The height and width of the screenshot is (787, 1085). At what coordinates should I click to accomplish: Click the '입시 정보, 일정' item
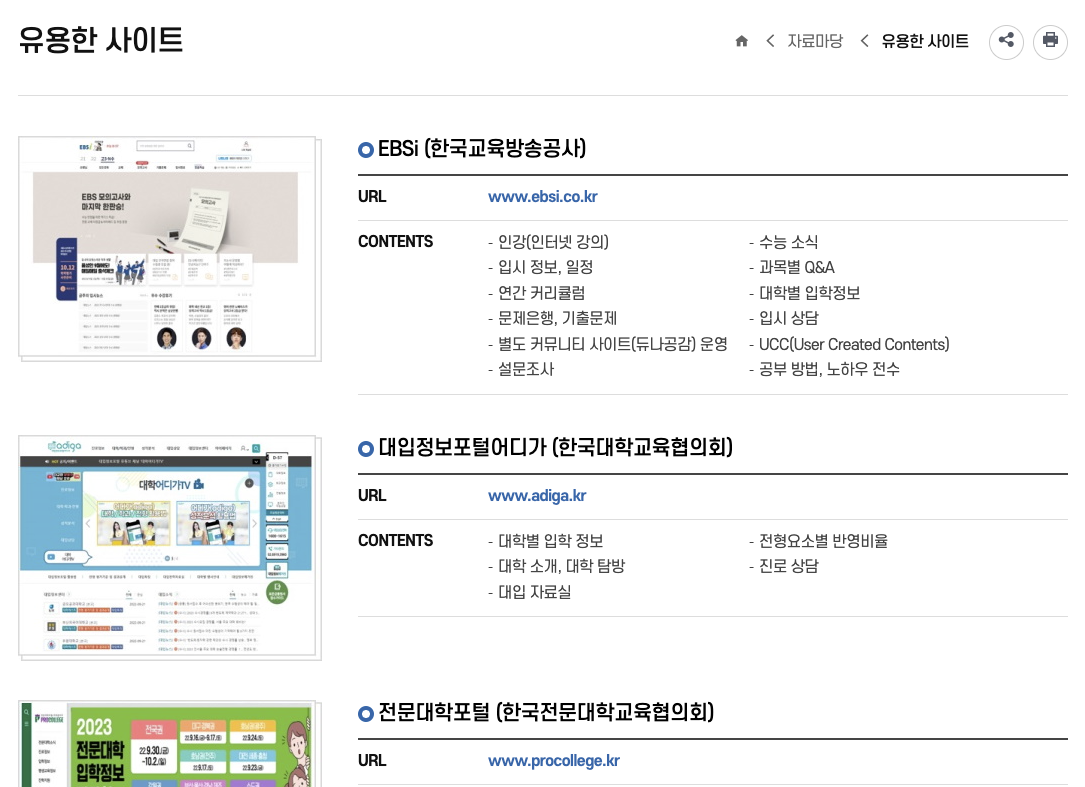(x=540, y=267)
